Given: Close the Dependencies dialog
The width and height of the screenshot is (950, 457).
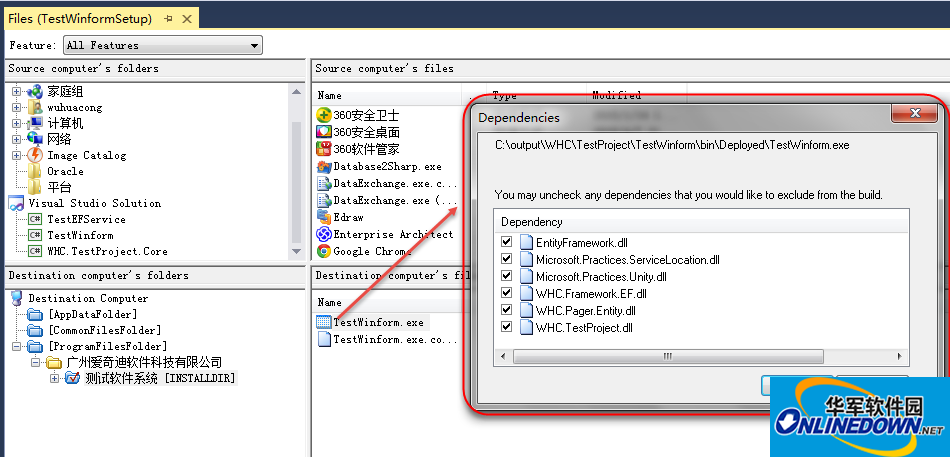Looking at the screenshot, I should (x=914, y=113).
